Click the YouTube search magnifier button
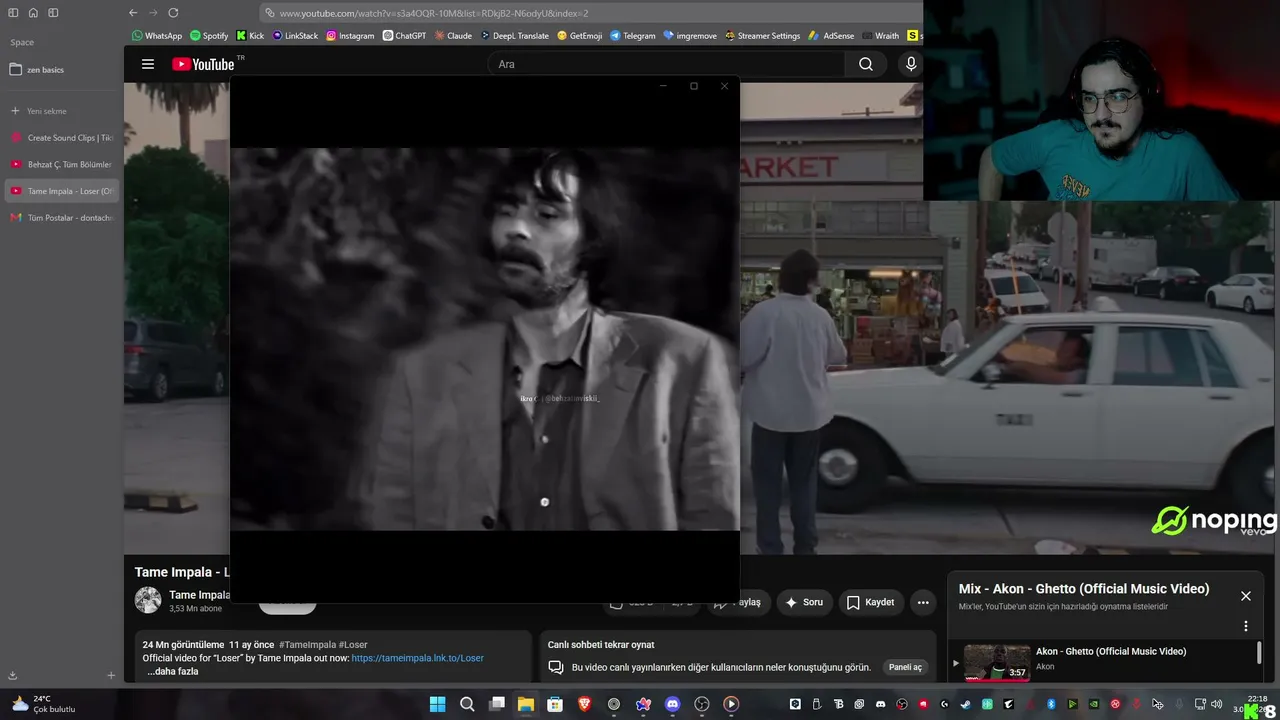 tap(866, 64)
